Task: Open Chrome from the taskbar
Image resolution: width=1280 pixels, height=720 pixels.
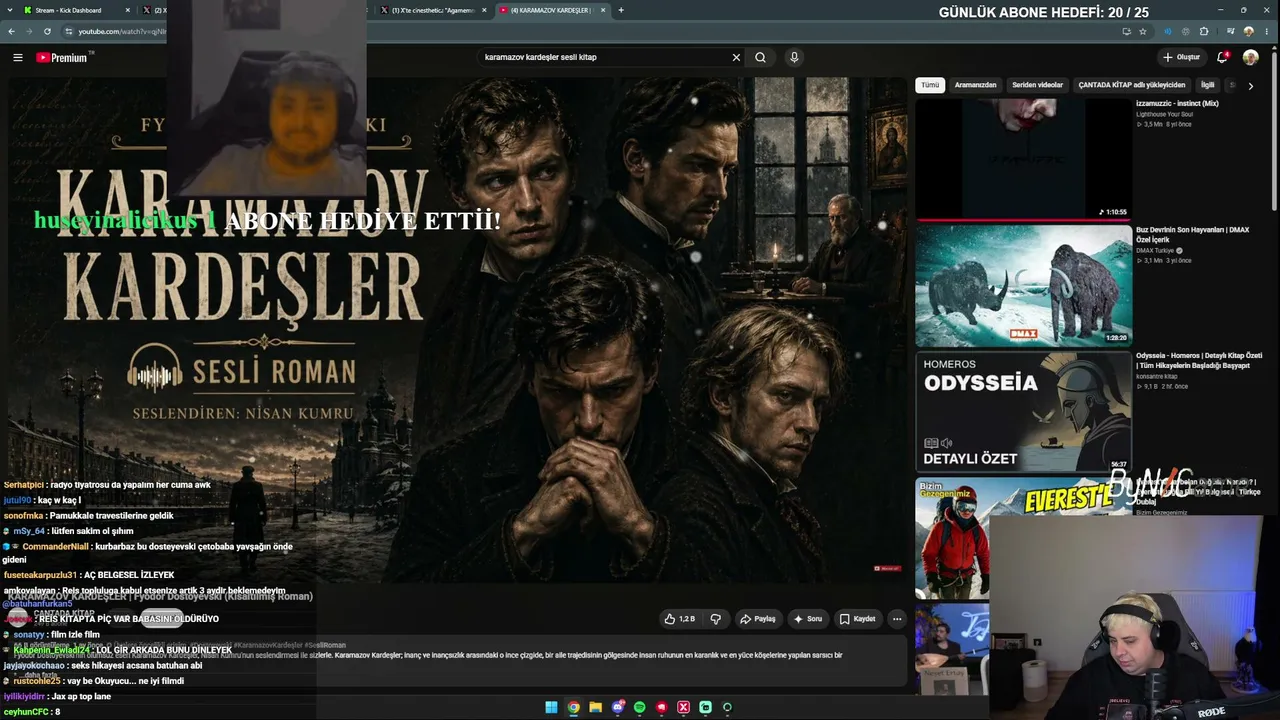Action: tap(573, 708)
